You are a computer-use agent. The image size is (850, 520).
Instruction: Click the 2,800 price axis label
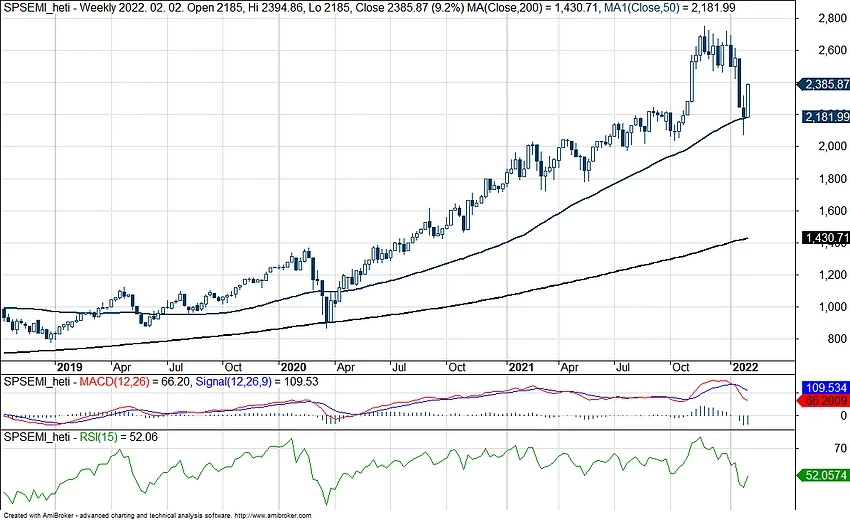pos(832,18)
